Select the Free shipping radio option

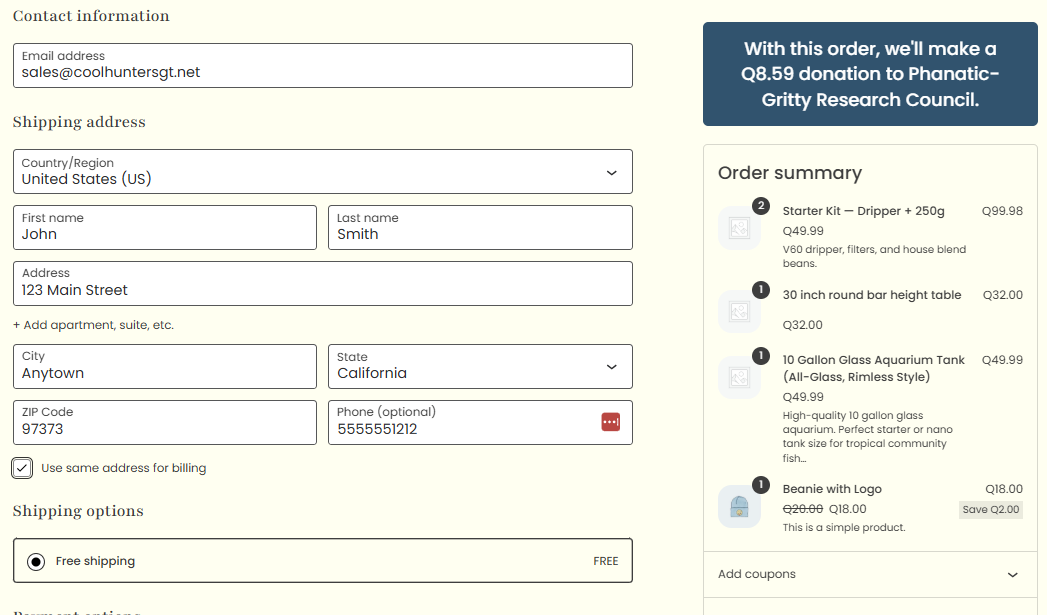[36, 562]
